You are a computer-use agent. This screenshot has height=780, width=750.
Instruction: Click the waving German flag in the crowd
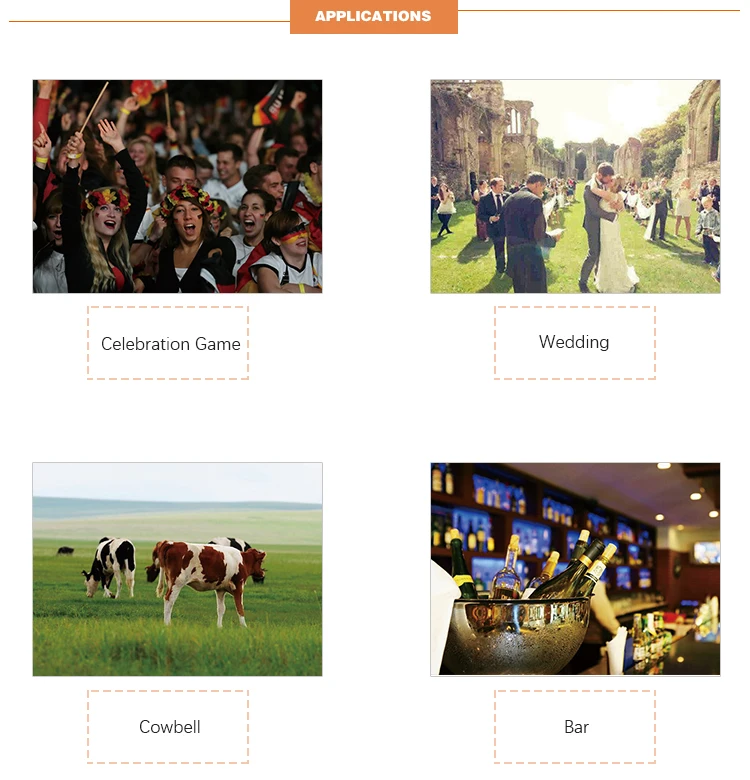(269, 106)
